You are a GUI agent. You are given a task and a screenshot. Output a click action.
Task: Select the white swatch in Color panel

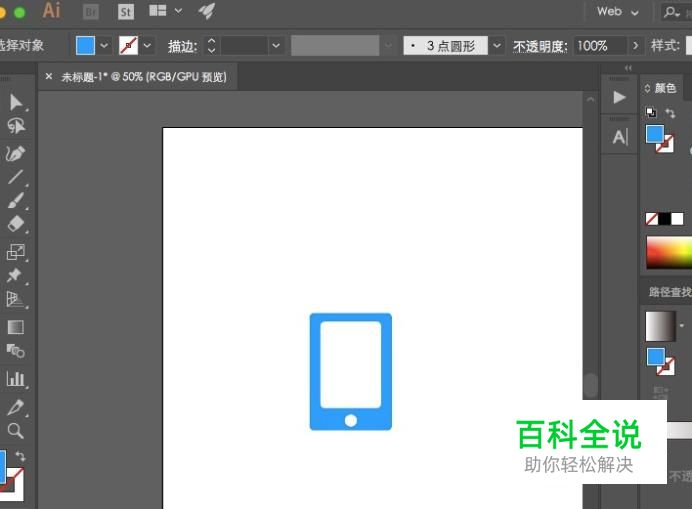click(677, 219)
